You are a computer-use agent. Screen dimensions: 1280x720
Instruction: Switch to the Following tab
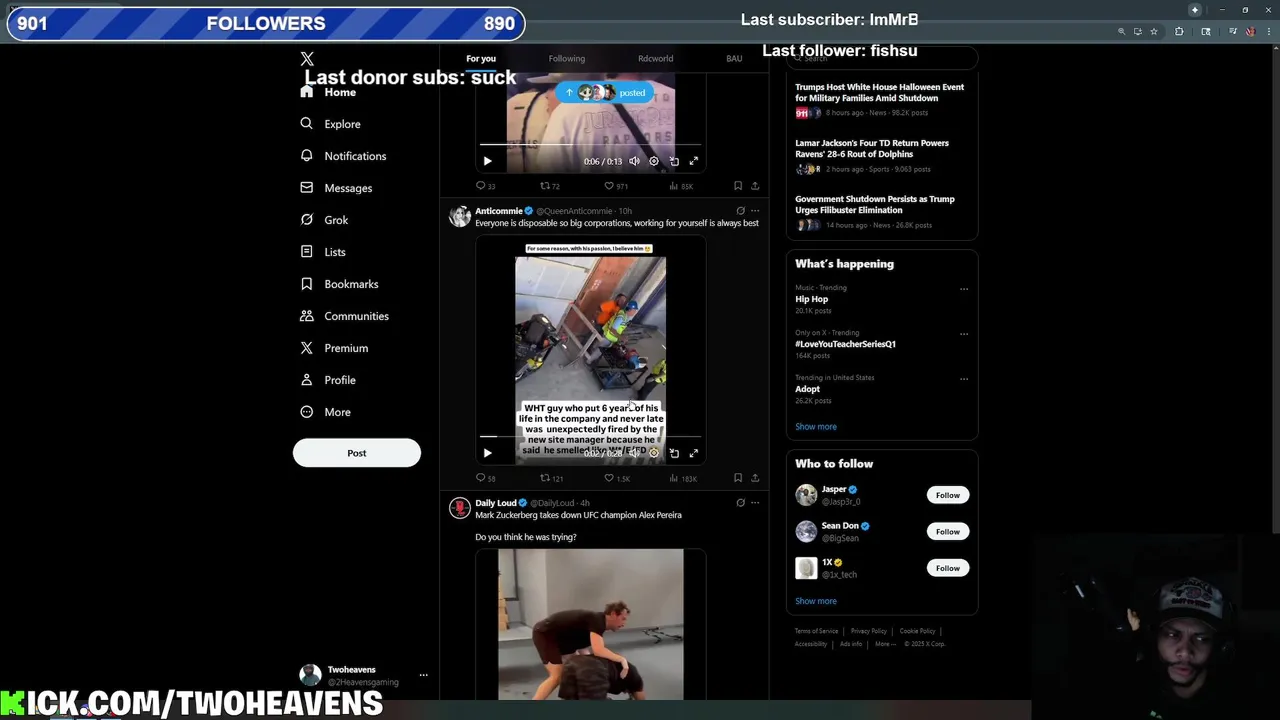point(567,58)
